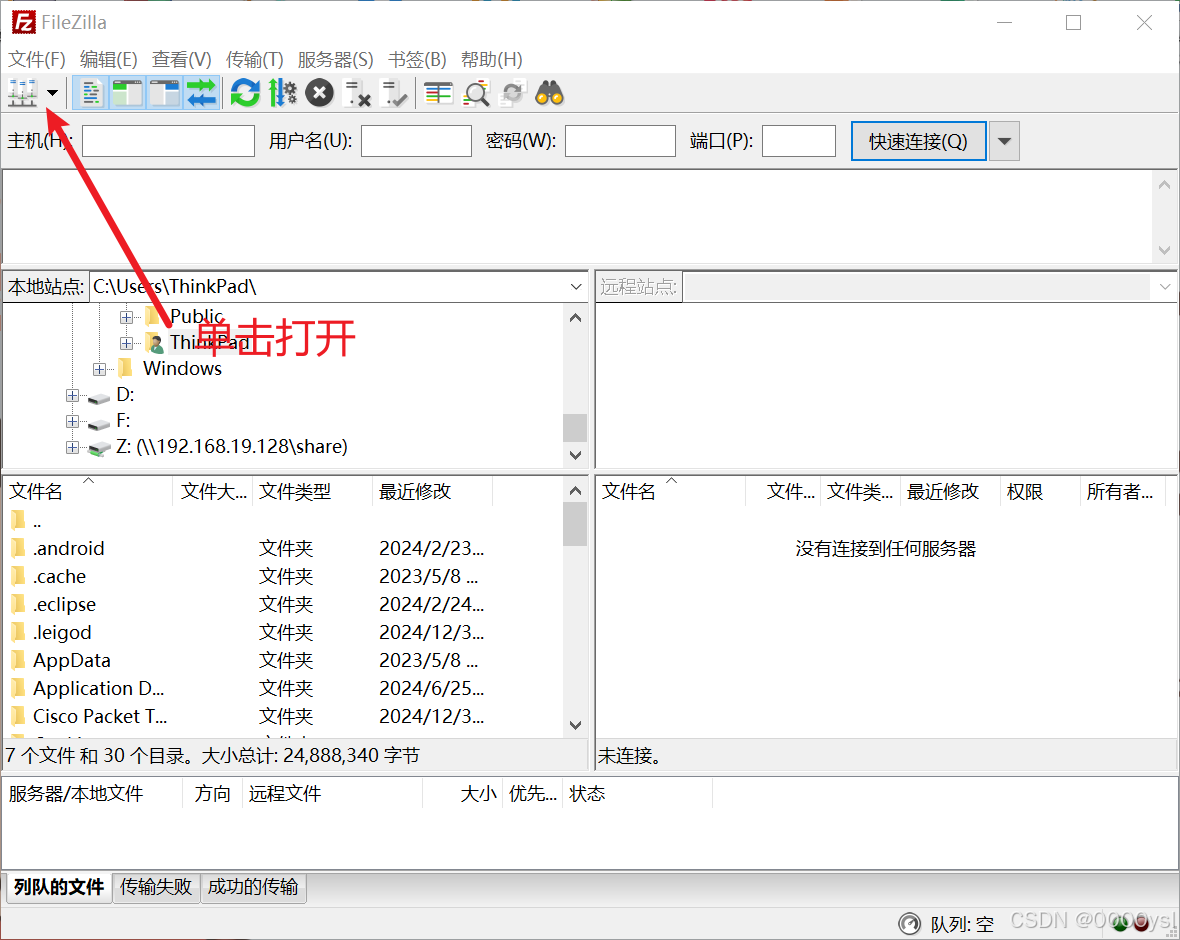Viewport: 1180px width, 940px height.
Task: Toggle the local directory tree view
Action: click(x=128, y=93)
